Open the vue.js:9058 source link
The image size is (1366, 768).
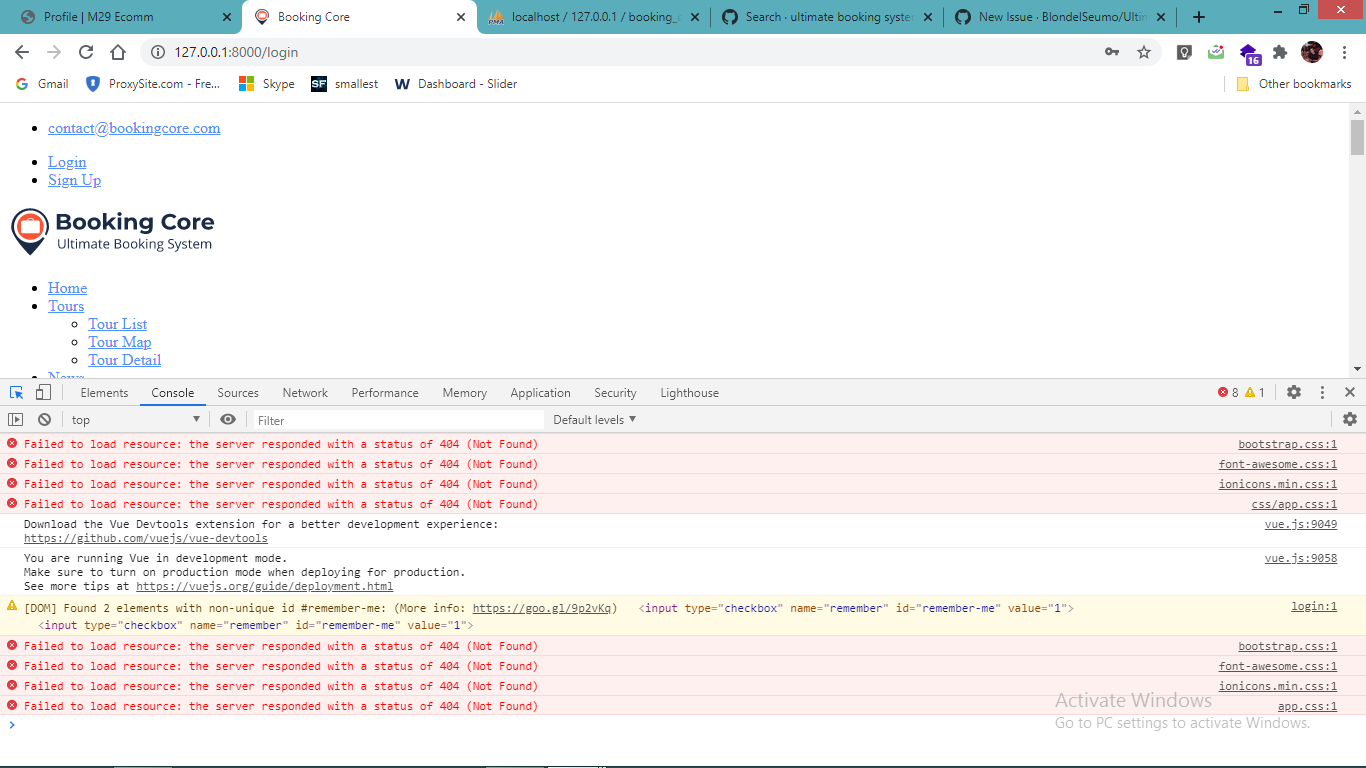tap(1300, 559)
